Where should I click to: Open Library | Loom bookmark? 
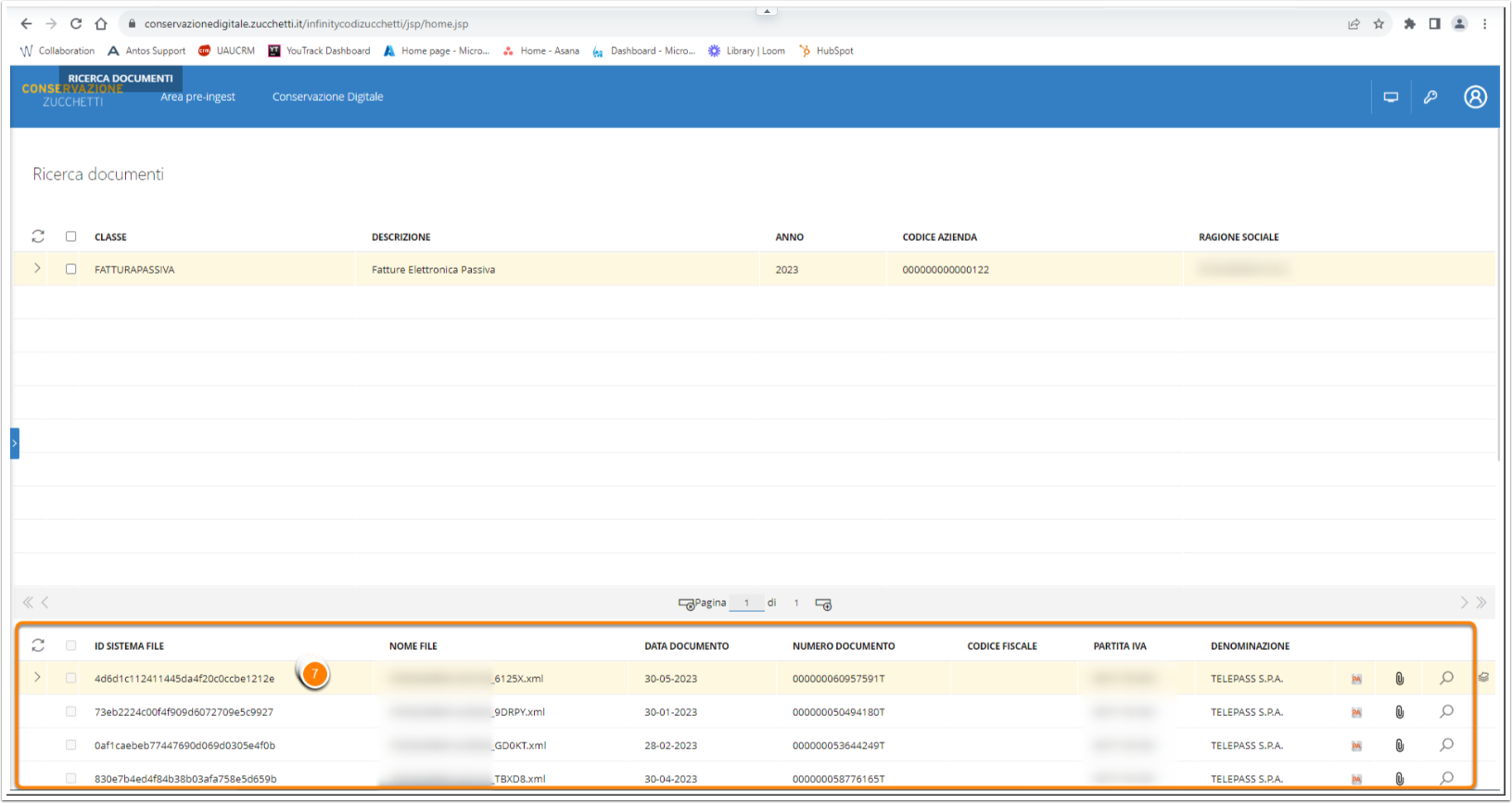(746, 51)
